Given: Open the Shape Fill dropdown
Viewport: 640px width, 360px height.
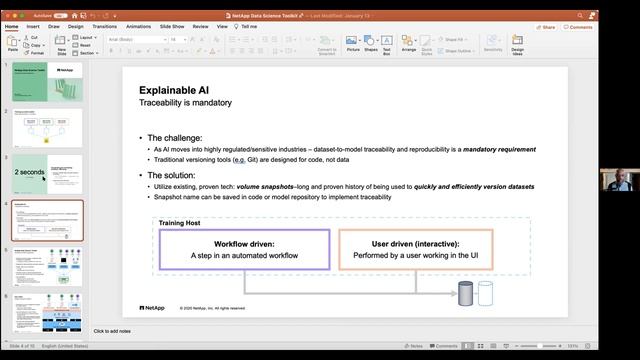Looking at the screenshot, I should click(x=453, y=40).
